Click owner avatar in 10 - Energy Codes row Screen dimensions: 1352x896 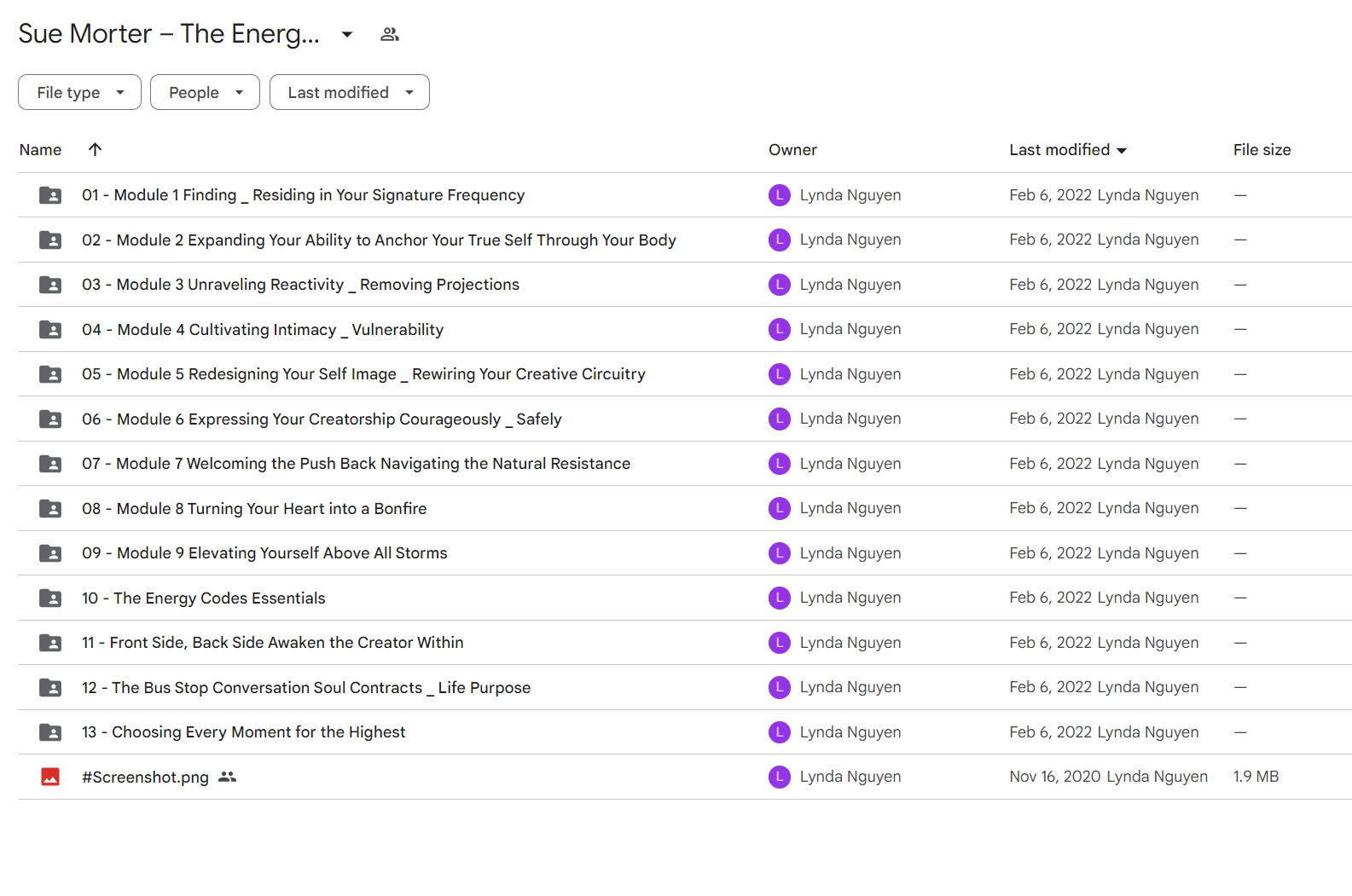click(780, 598)
